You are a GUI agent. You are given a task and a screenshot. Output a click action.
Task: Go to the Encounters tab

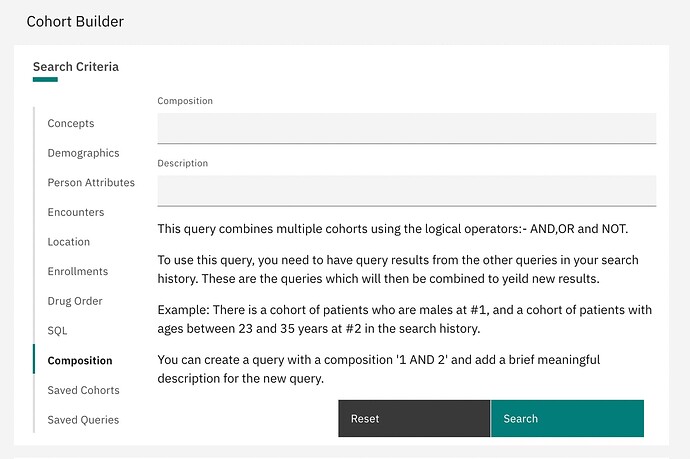[x=76, y=212]
